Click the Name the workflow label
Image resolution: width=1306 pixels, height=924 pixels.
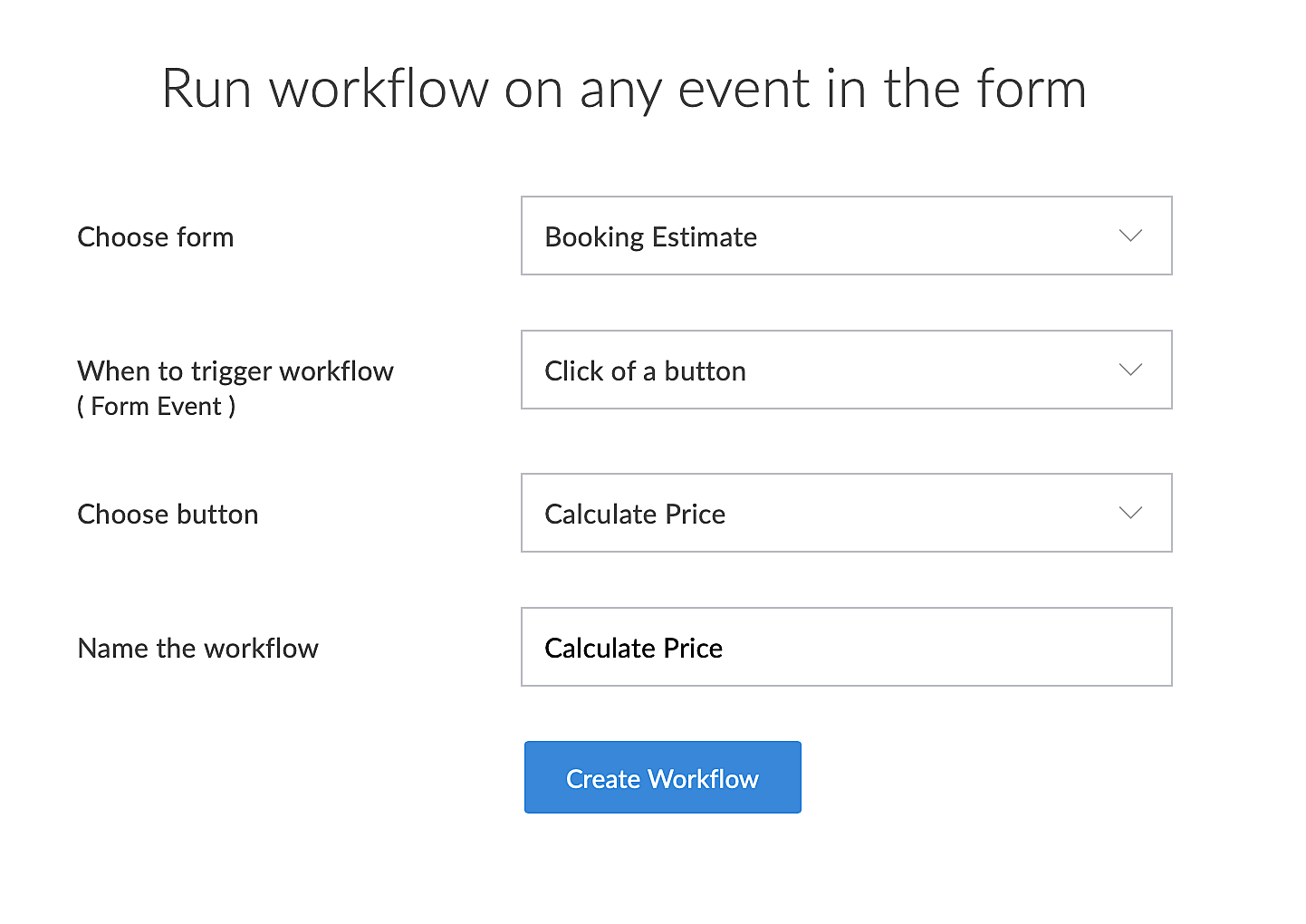[x=197, y=649]
